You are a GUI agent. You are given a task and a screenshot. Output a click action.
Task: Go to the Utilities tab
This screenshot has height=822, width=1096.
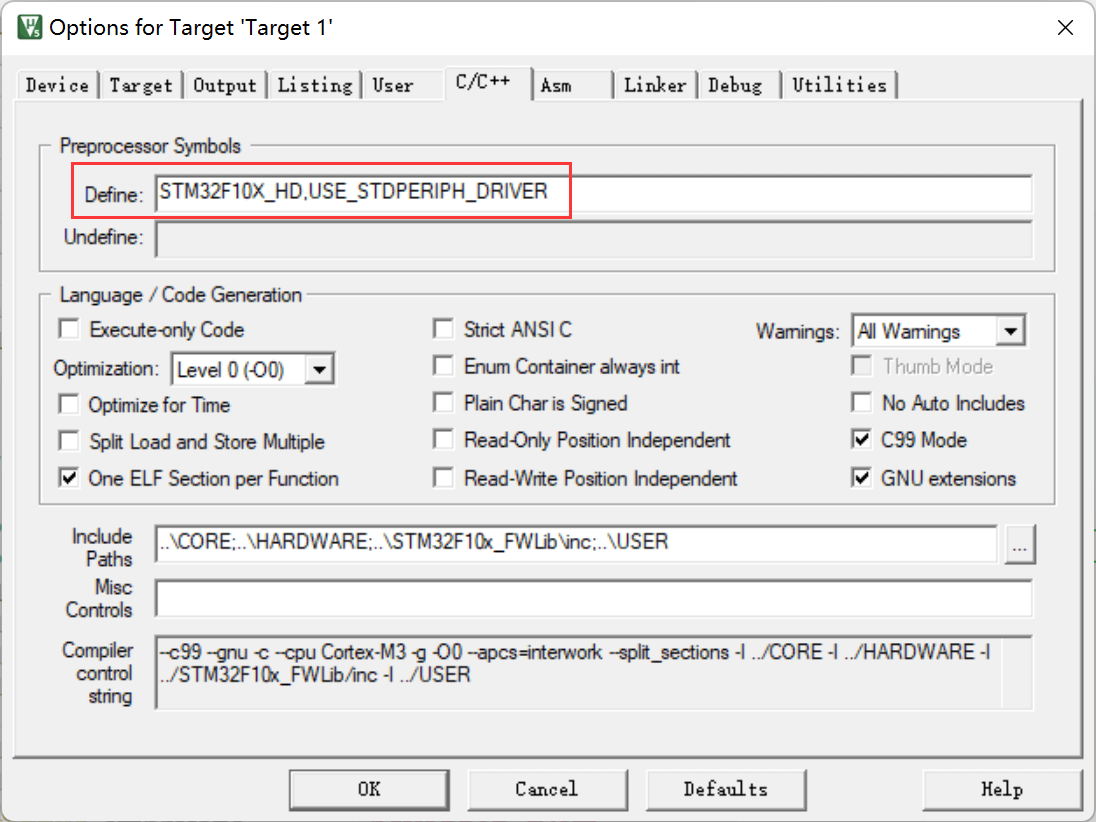click(839, 85)
